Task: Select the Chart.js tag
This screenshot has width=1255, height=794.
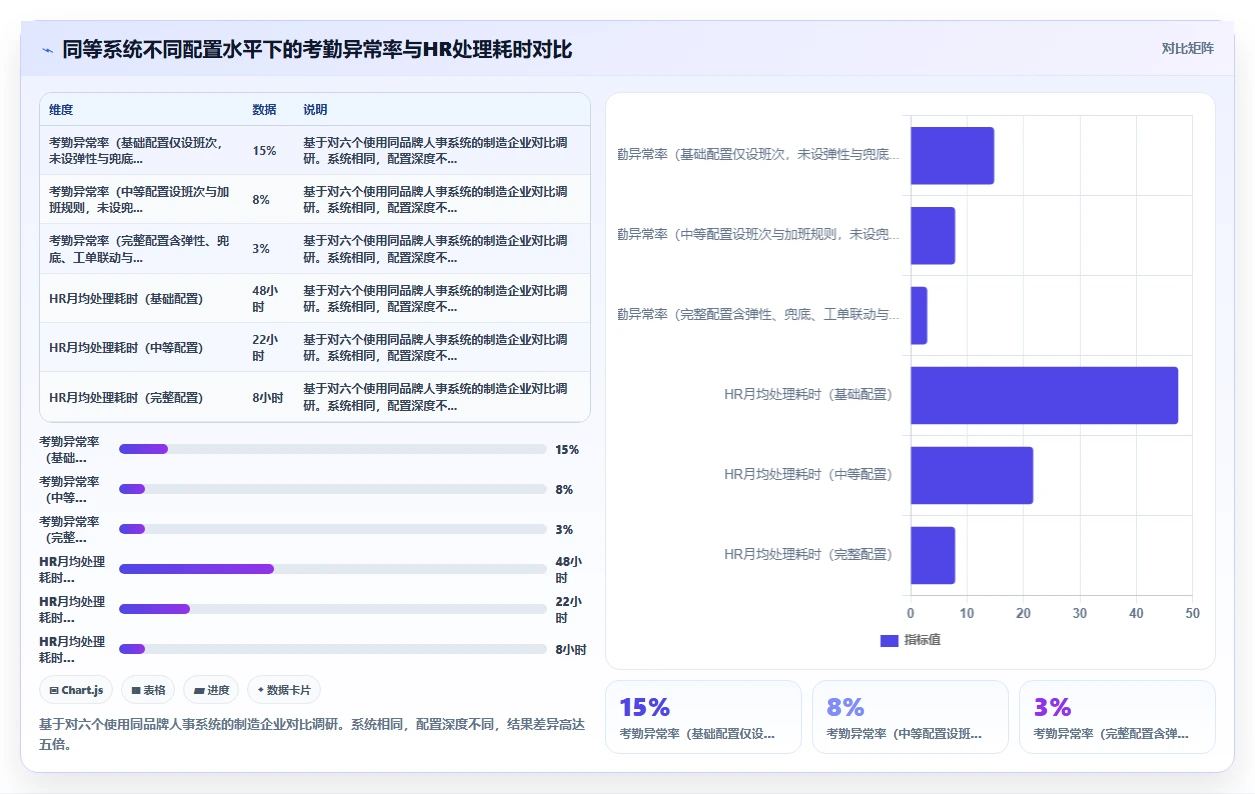Action: (76, 690)
